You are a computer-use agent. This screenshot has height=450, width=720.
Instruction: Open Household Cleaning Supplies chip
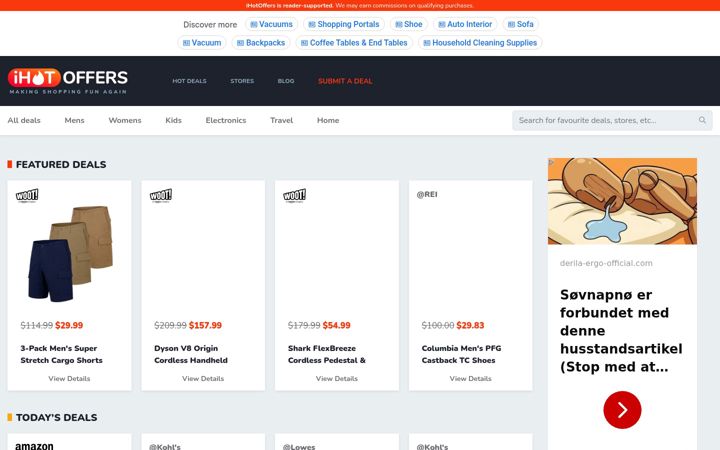[480, 43]
